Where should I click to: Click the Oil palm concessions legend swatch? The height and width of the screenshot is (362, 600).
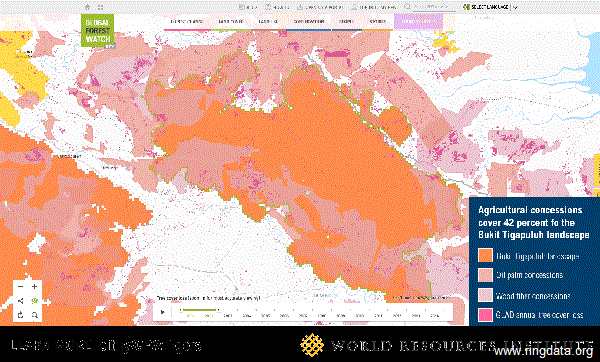point(485,275)
